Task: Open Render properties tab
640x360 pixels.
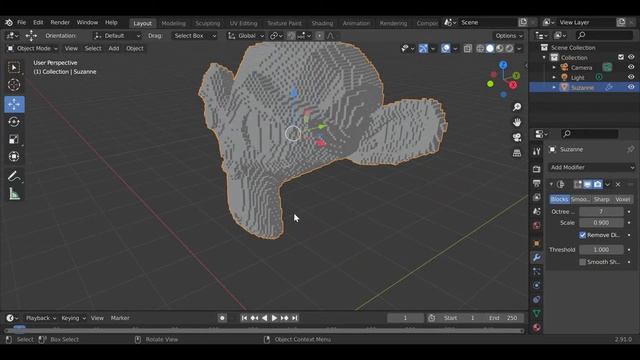Action: click(x=536, y=169)
